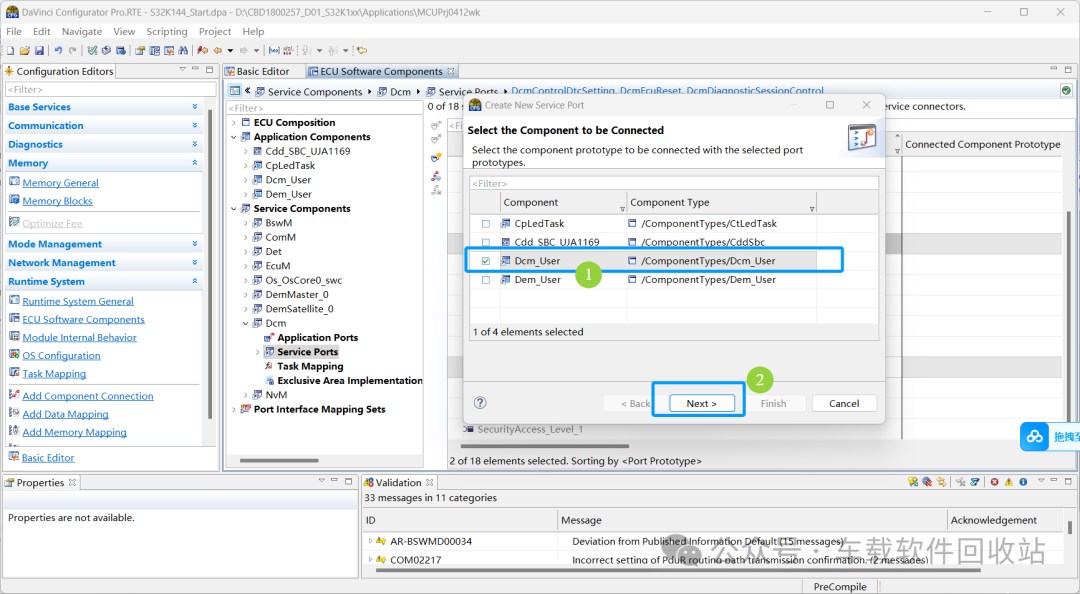The height and width of the screenshot is (594, 1080).
Task: Click the Configuration Editors filter field
Action: 110,90
